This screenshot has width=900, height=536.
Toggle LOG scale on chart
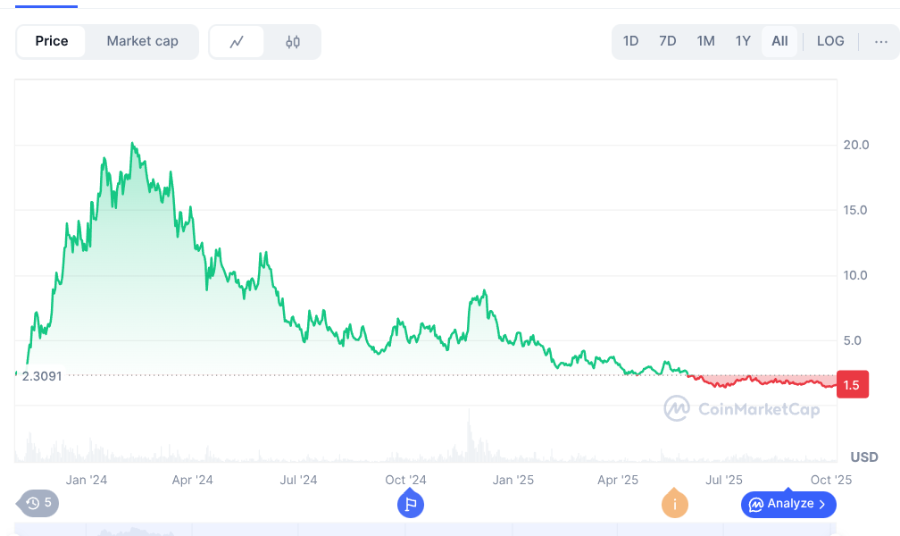[830, 42]
